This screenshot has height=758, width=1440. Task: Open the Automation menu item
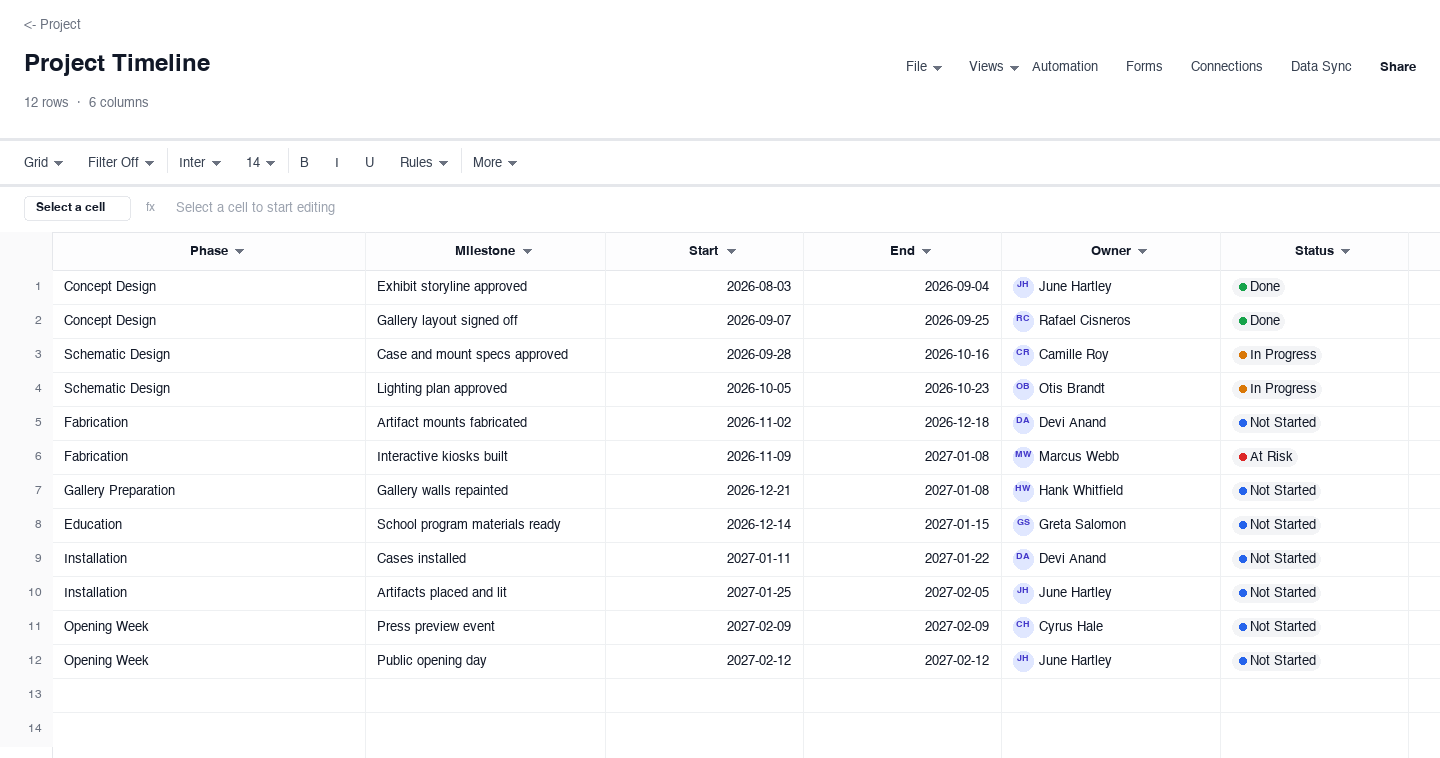[x=1065, y=67]
